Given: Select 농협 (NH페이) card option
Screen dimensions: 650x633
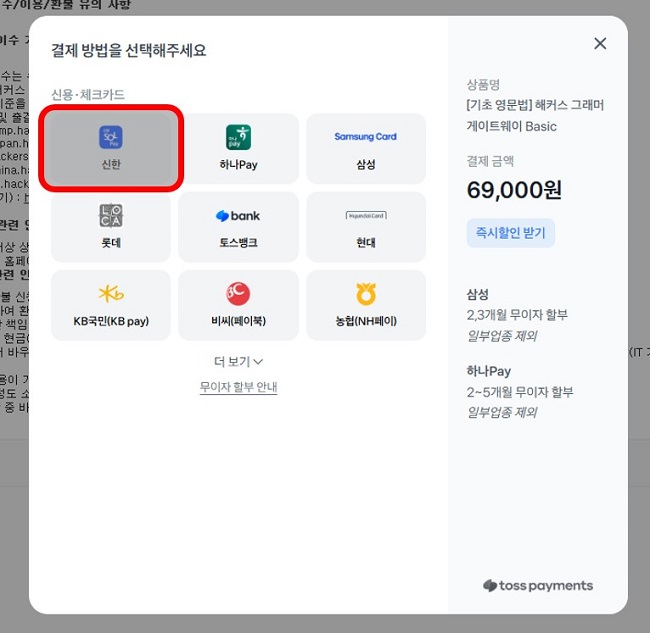Looking at the screenshot, I should [x=365, y=305].
